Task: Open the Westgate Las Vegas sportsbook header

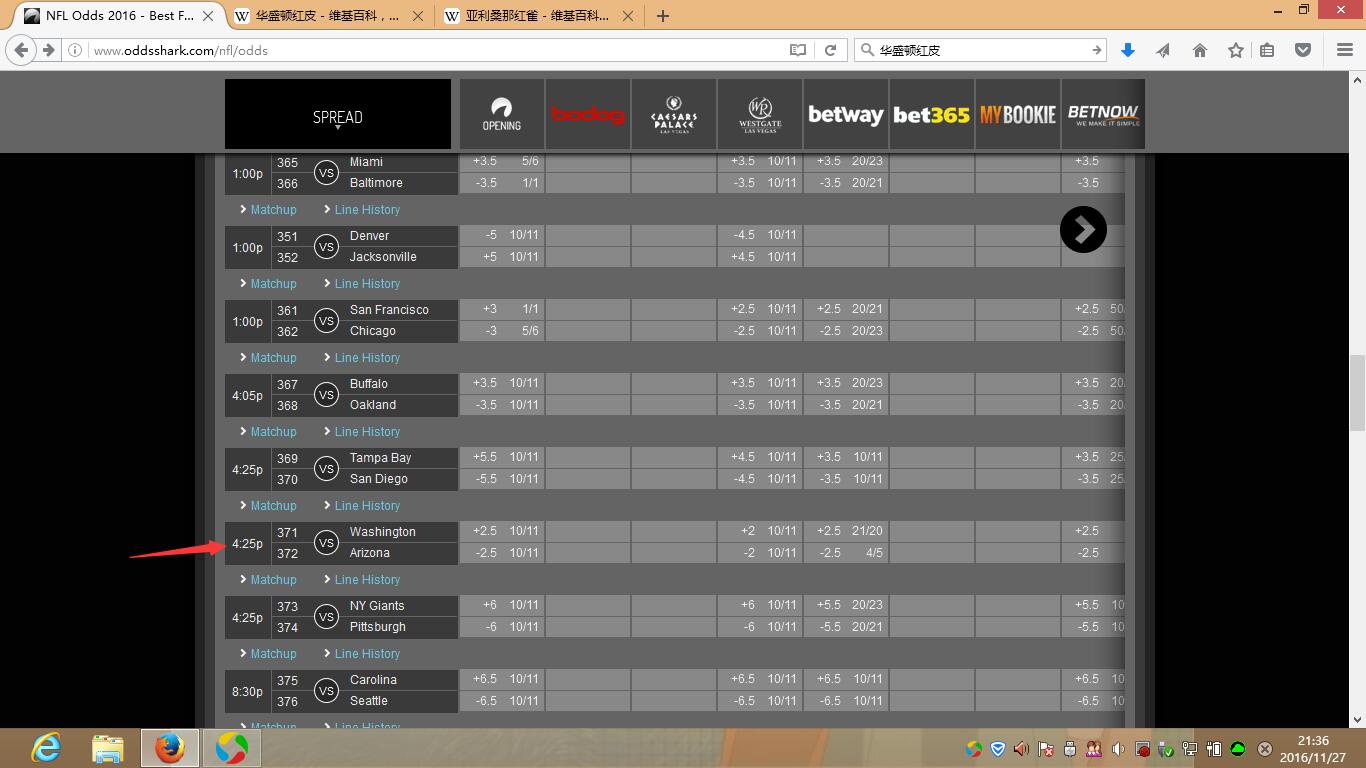Action: point(760,114)
